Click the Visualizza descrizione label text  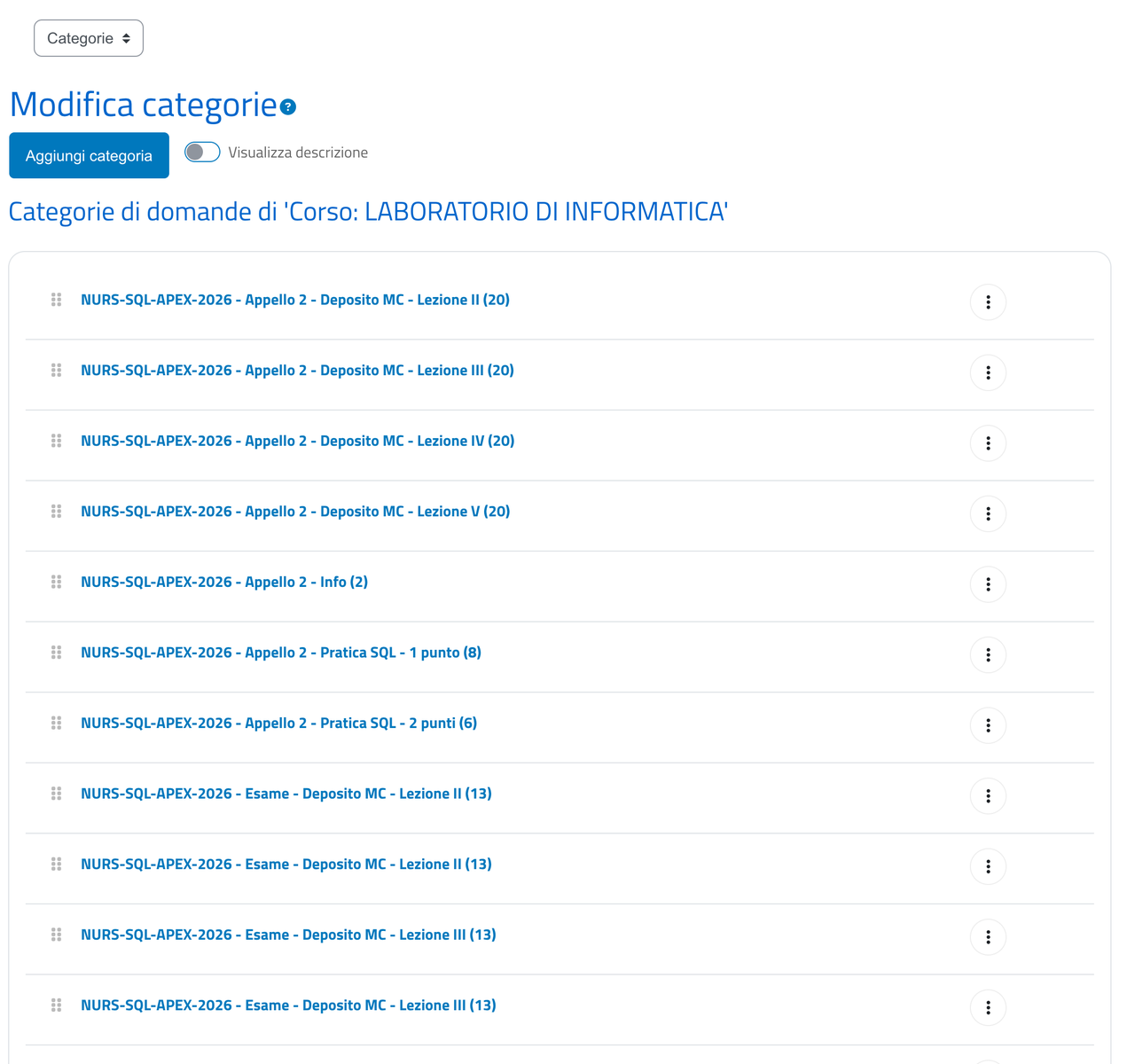[298, 153]
